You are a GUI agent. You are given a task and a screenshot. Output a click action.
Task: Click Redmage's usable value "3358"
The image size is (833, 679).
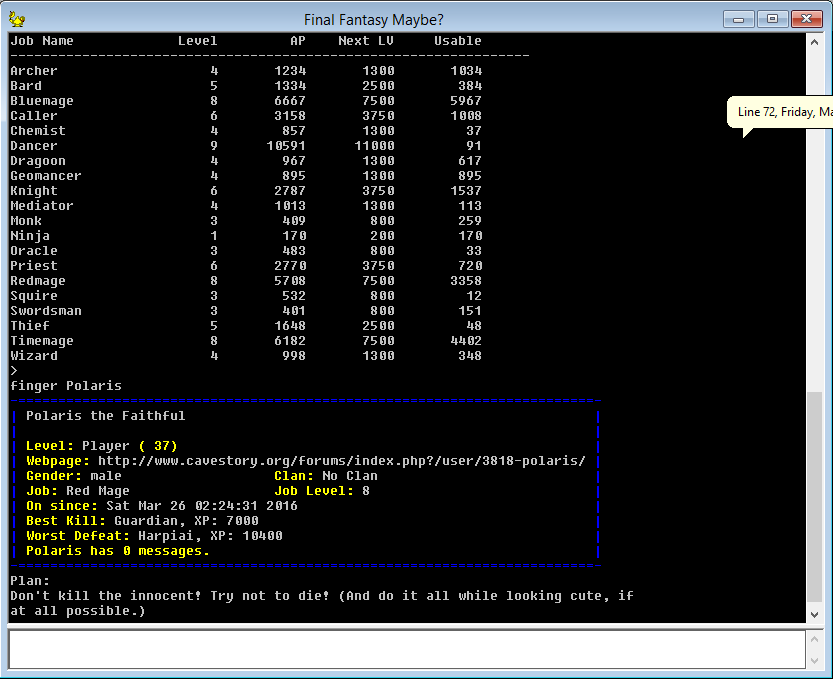click(x=466, y=281)
